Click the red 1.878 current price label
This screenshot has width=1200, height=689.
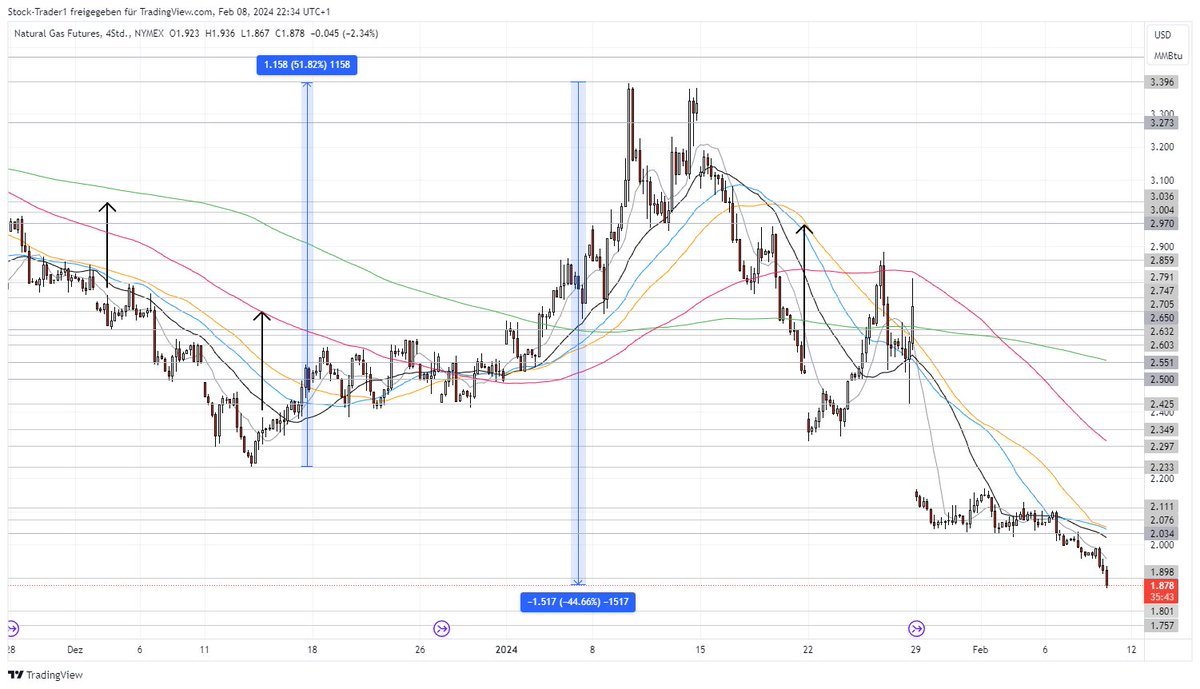[1162, 586]
